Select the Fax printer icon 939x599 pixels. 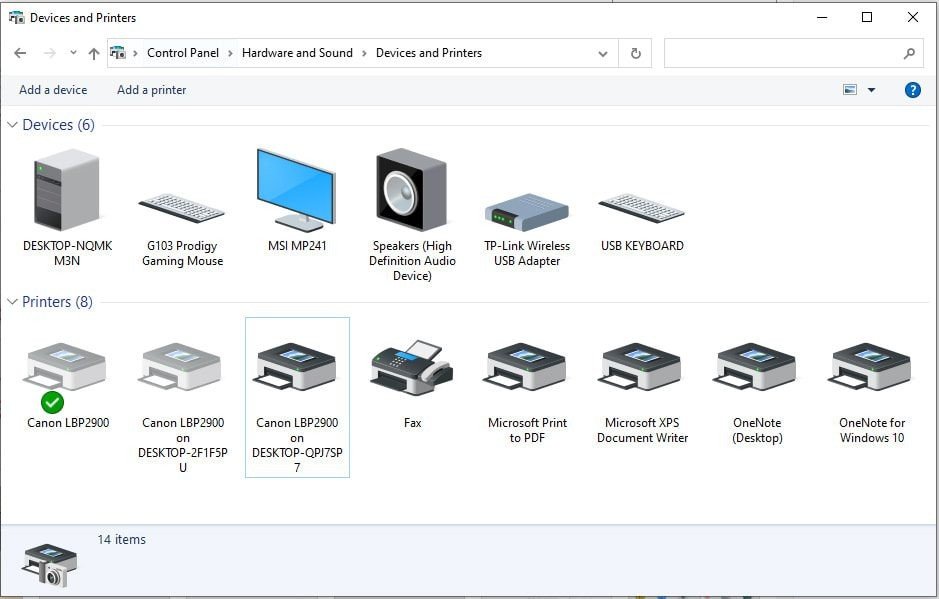tap(412, 369)
